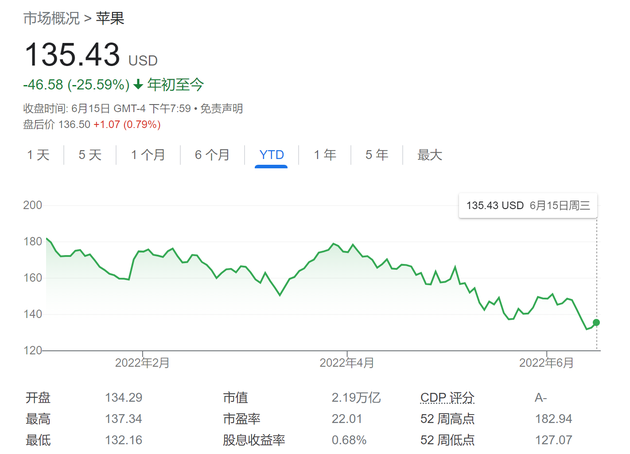630x454 pixels.
Task: Click the 收盘时间 timestamp text
Action: coord(107,108)
